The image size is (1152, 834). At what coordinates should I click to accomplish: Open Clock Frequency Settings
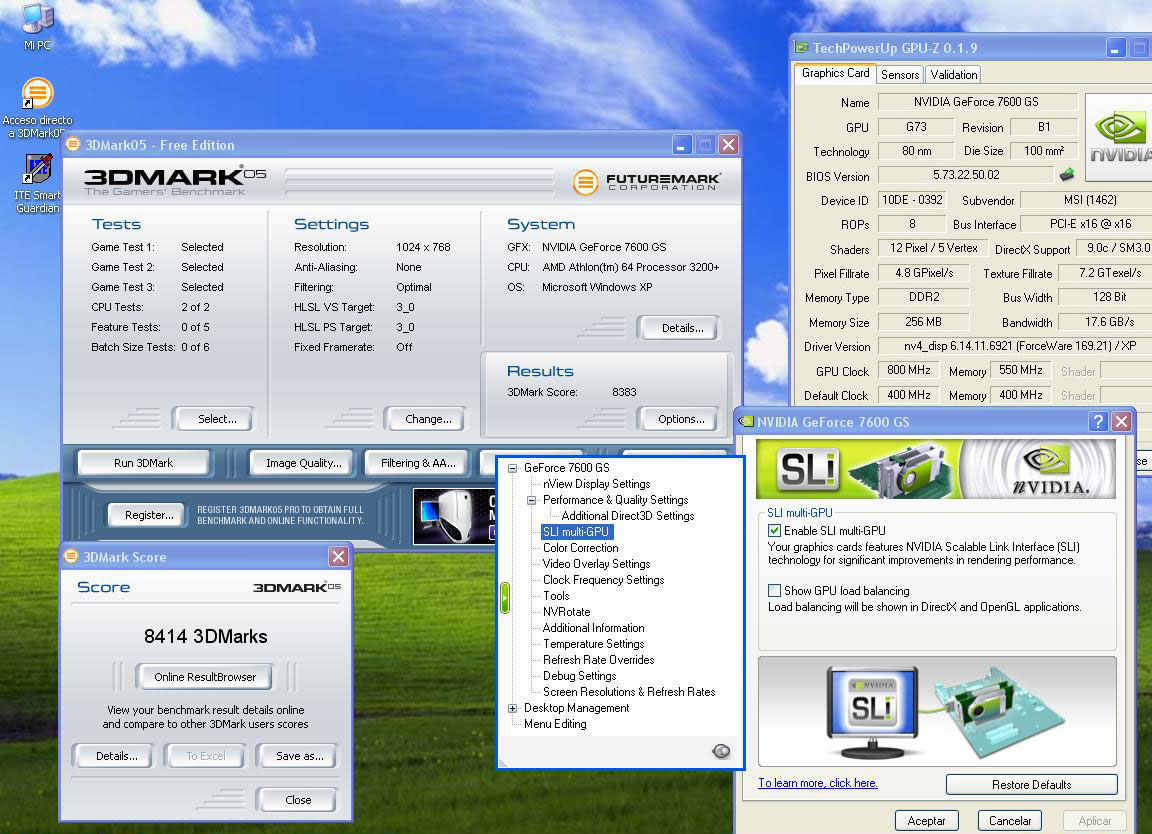point(603,580)
